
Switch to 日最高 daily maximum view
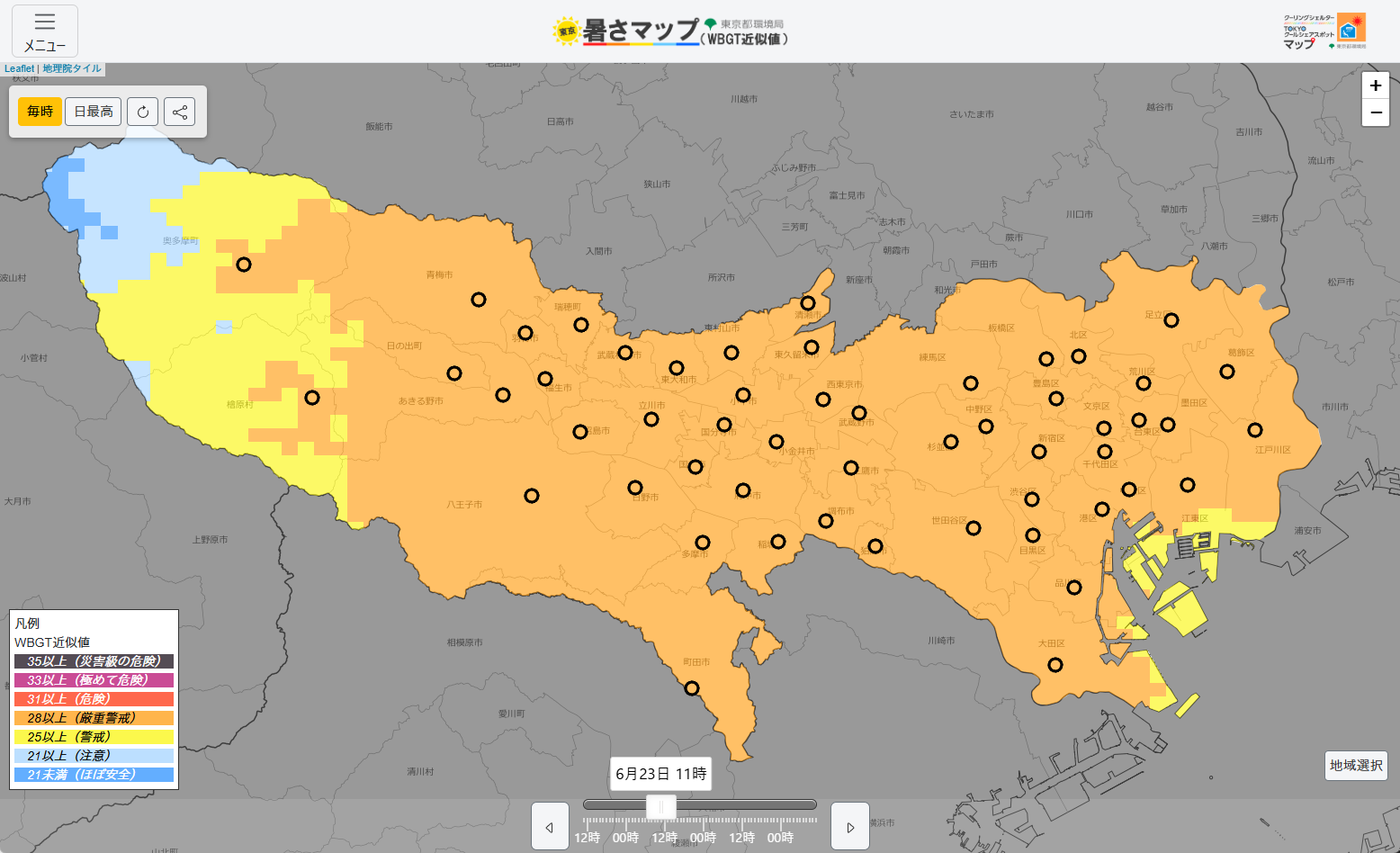click(x=94, y=112)
